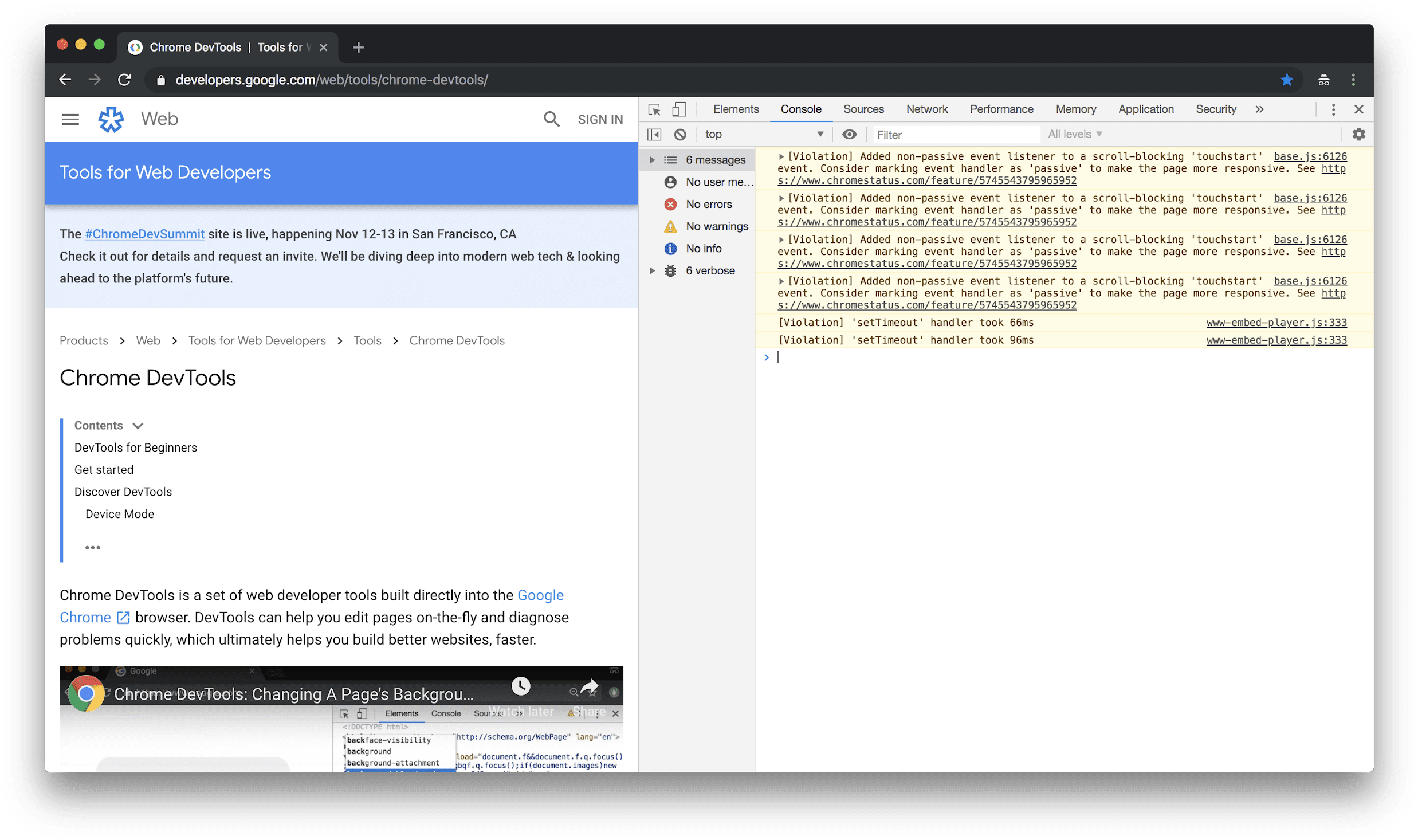This screenshot has height=840, width=1418.
Task: Click the site lock icon in address bar
Action: tap(161, 80)
